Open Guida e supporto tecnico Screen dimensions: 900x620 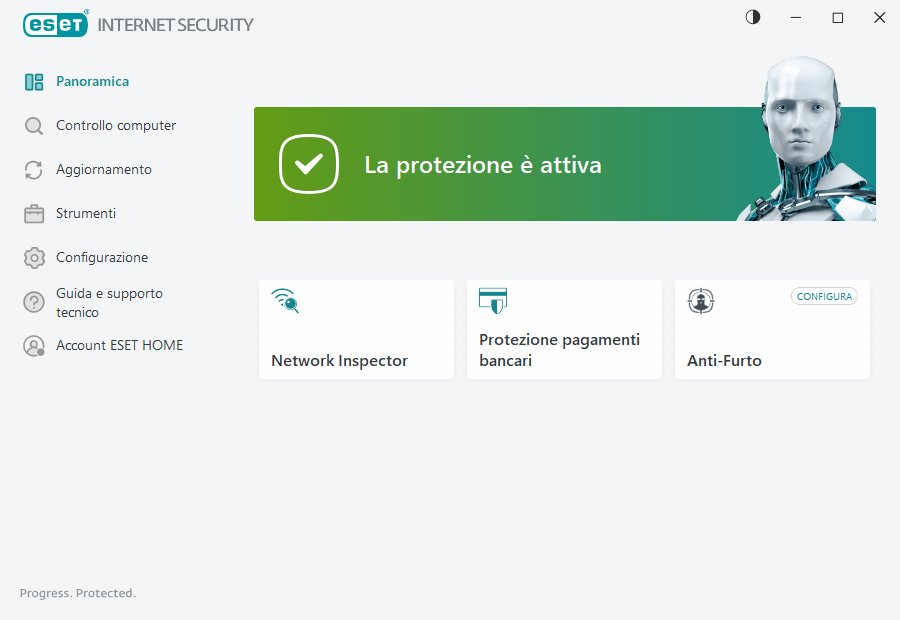coord(109,303)
